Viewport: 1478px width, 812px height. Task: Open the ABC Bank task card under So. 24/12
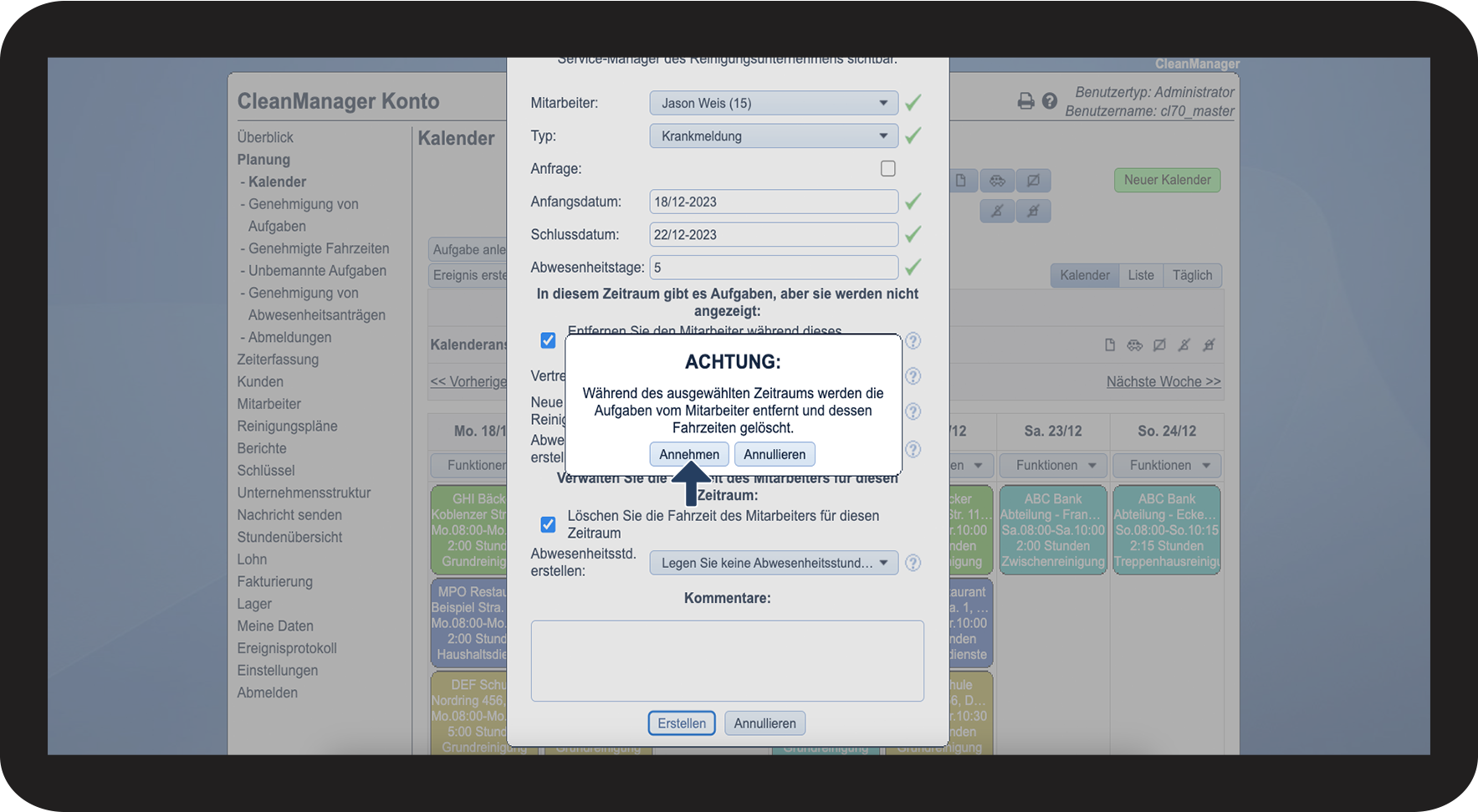pyautogui.click(x=1167, y=530)
